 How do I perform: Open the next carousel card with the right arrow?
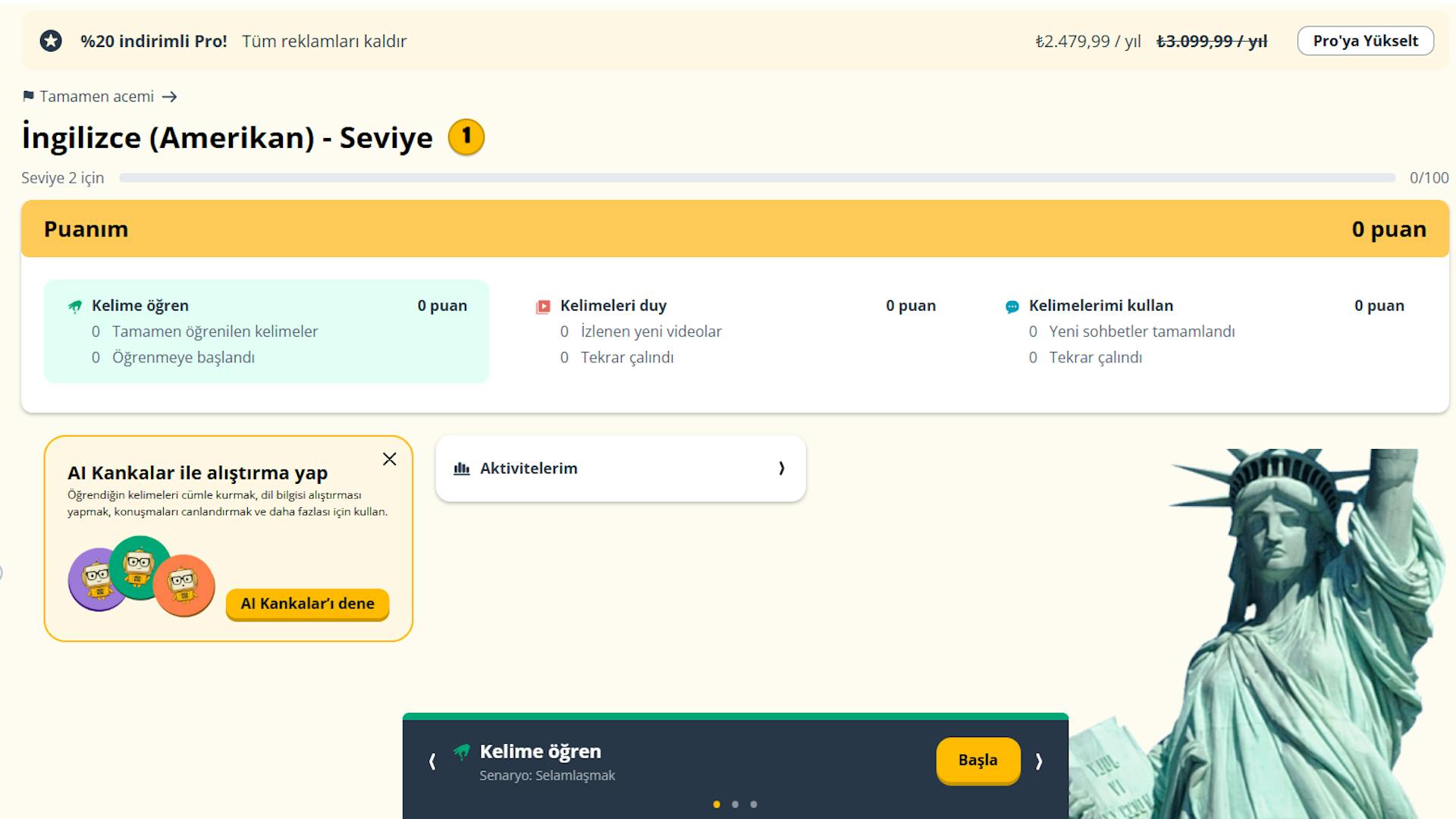[x=1038, y=761]
